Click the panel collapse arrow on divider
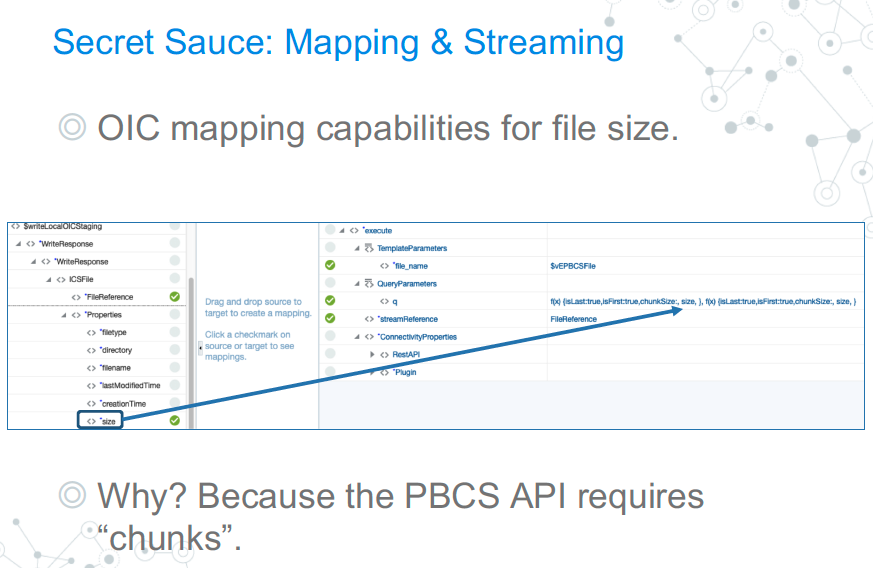This screenshot has width=873, height=568. [199, 348]
